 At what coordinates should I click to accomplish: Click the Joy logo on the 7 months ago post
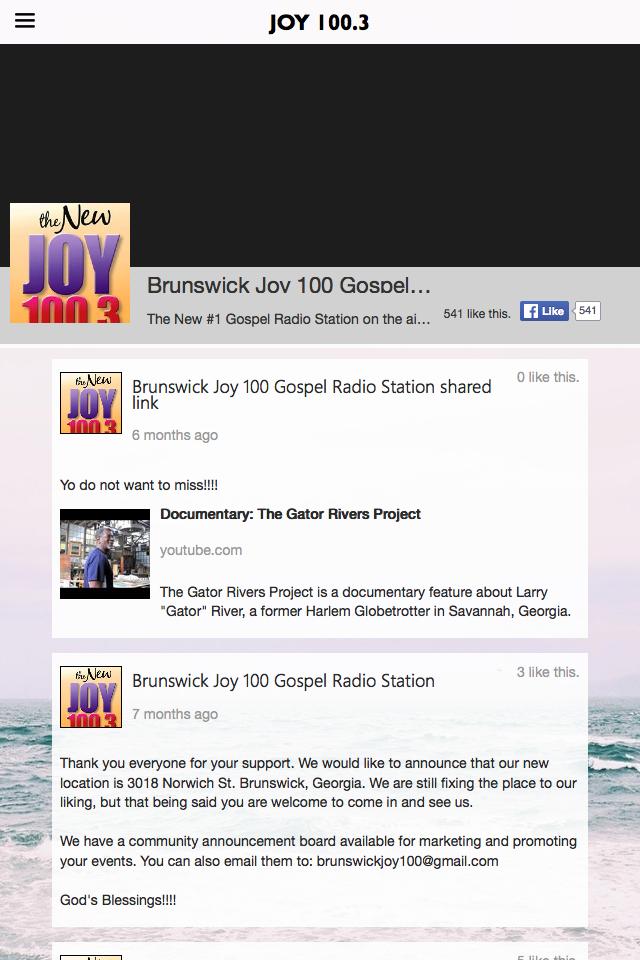tap(91, 697)
